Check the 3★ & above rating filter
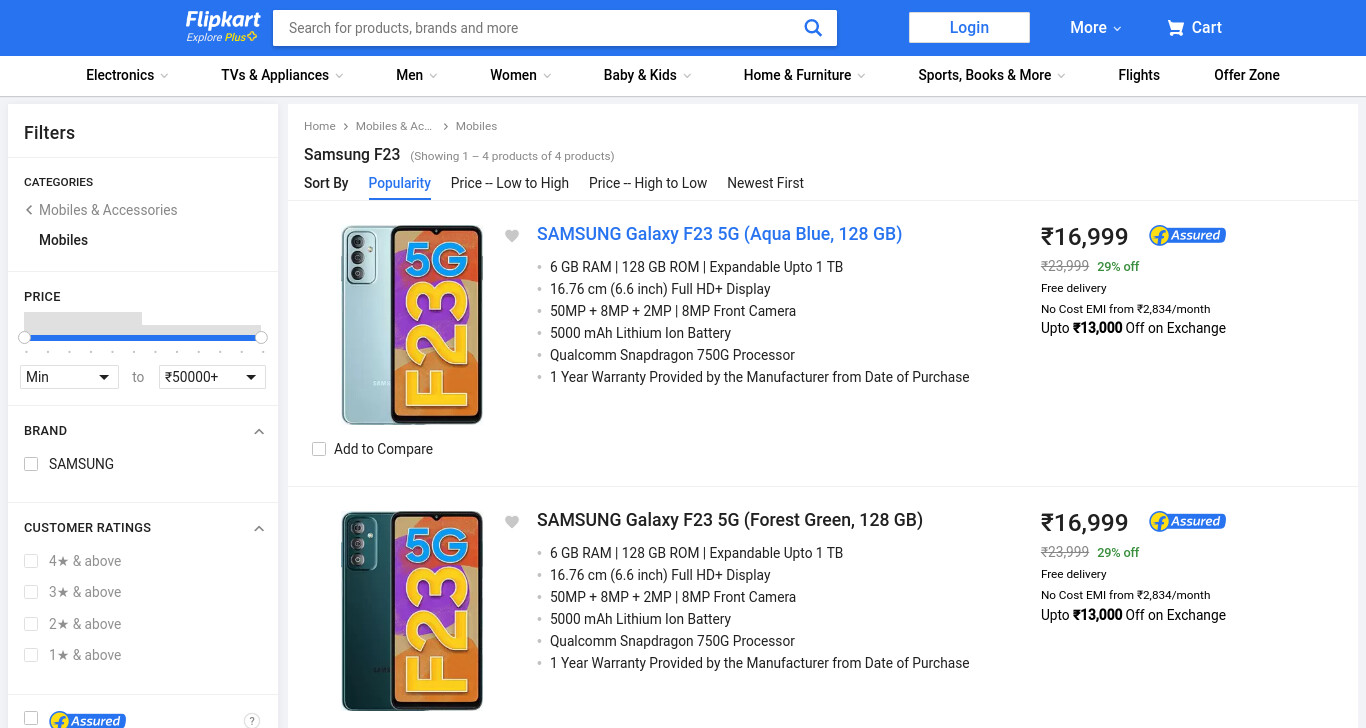The image size is (1366, 728). tap(31, 592)
